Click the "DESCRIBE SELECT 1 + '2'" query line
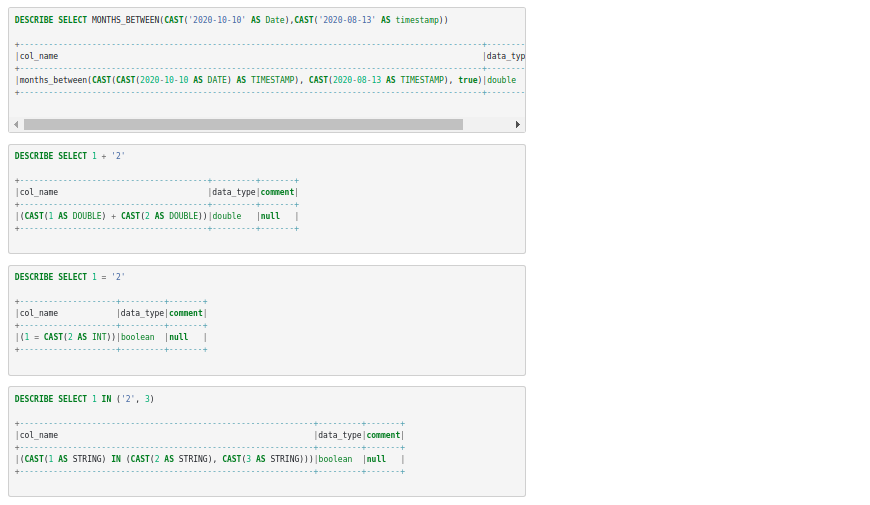The image size is (870, 505). pyautogui.click(x=70, y=156)
